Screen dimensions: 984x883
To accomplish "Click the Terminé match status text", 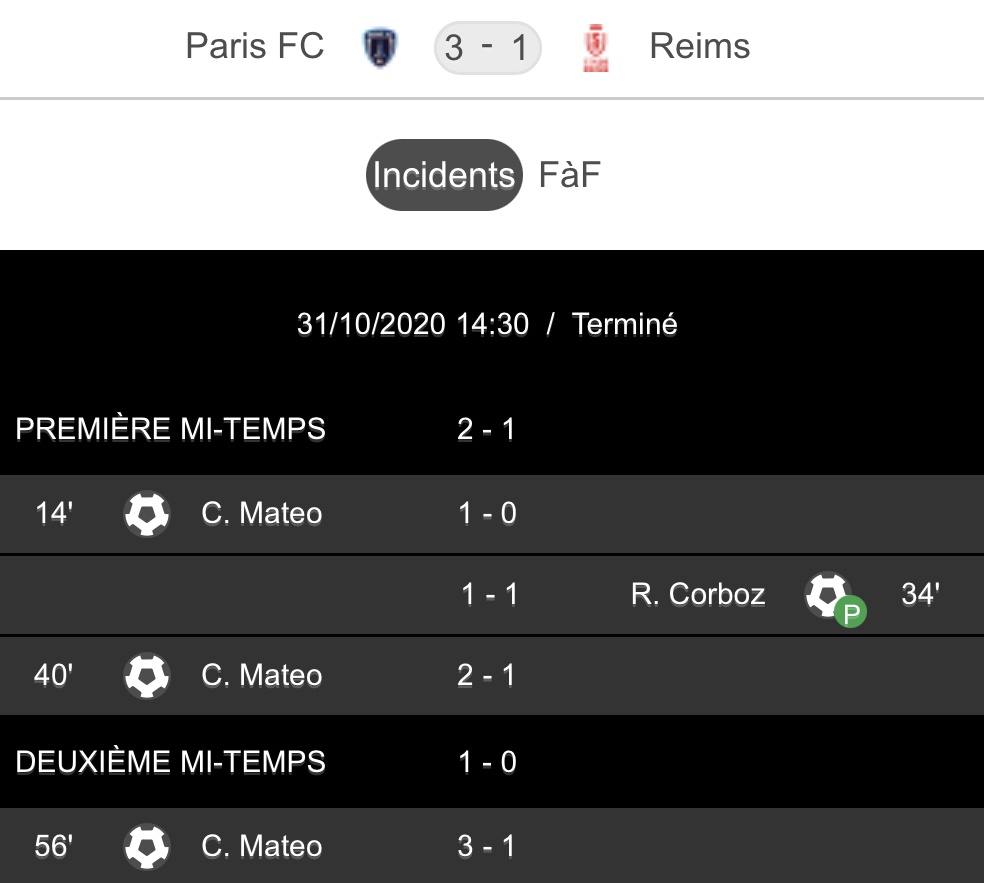I will pos(625,324).
